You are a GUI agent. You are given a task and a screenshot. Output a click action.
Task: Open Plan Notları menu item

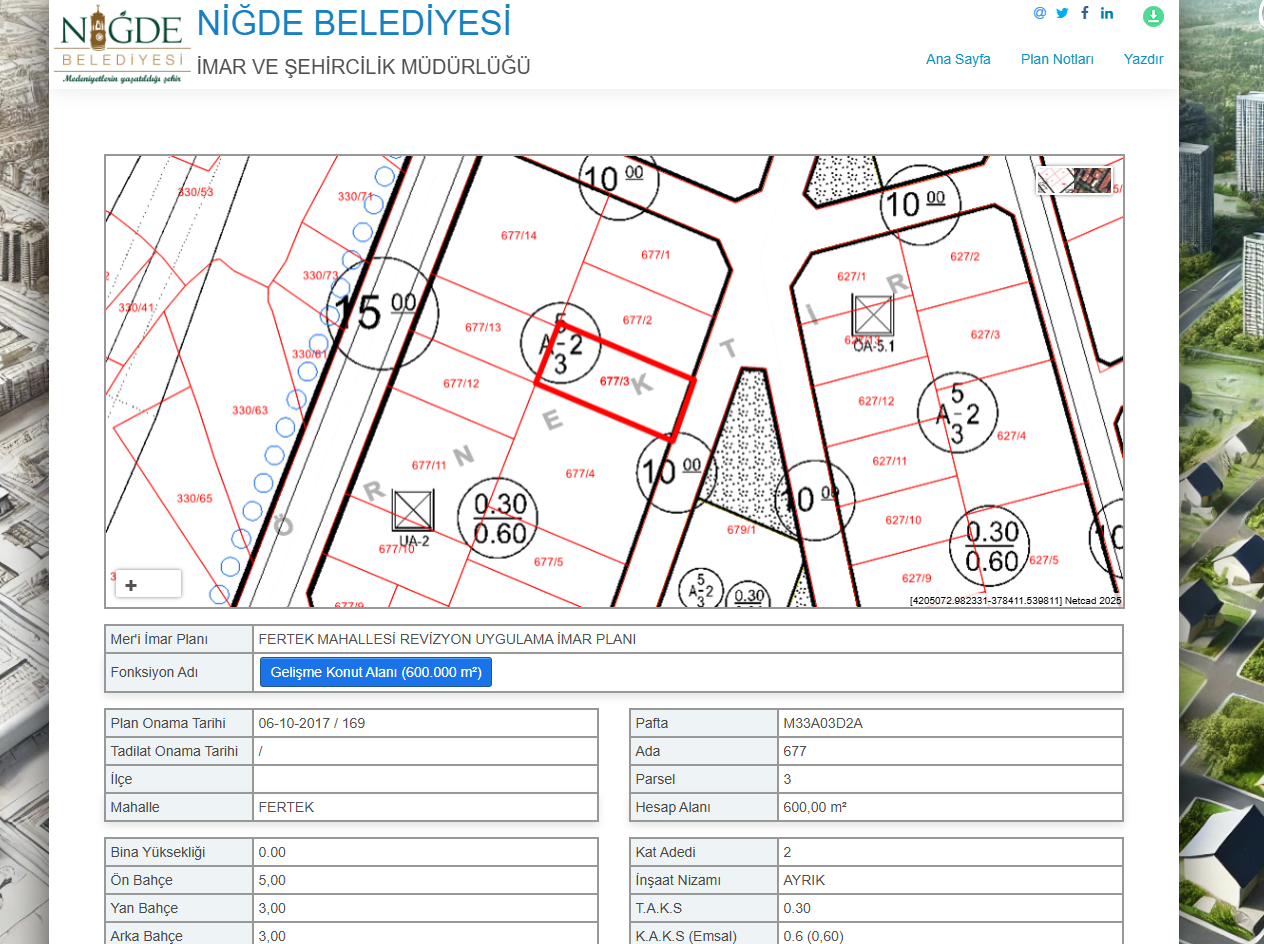[x=1057, y=59]
